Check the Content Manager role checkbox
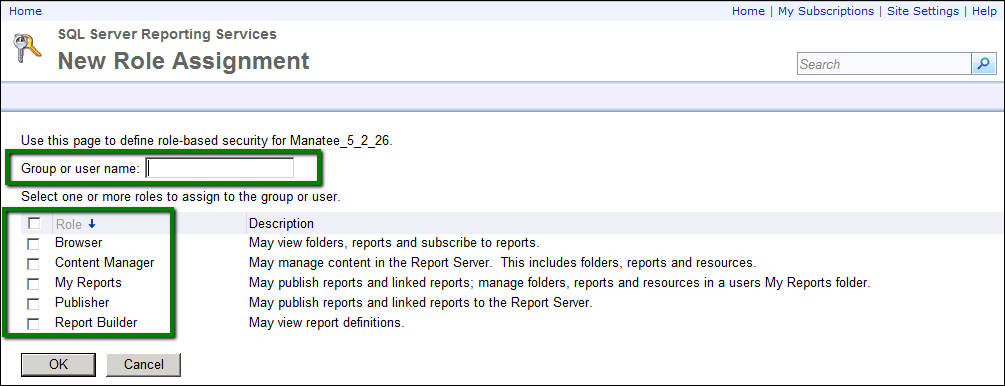 click(x=33, y=264)
